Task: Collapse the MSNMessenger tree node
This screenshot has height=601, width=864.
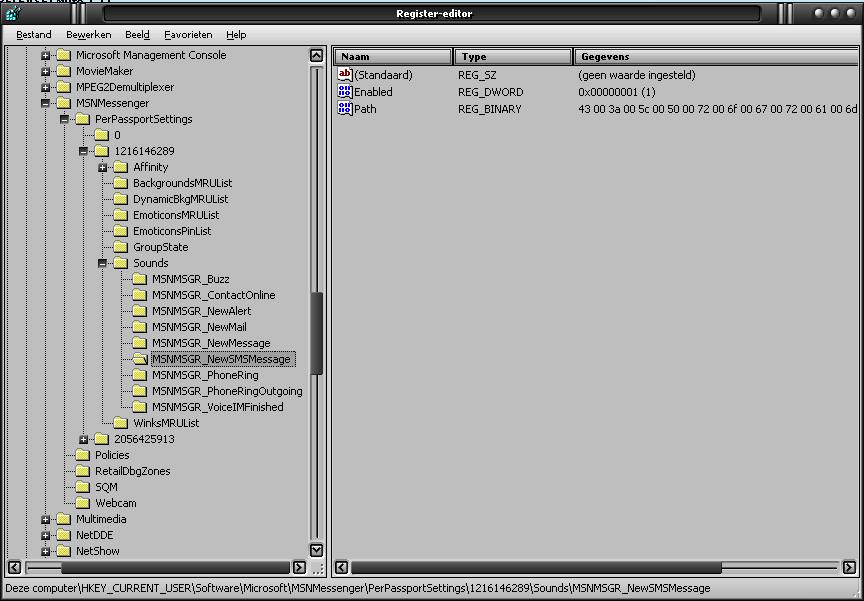Action: 45,103
